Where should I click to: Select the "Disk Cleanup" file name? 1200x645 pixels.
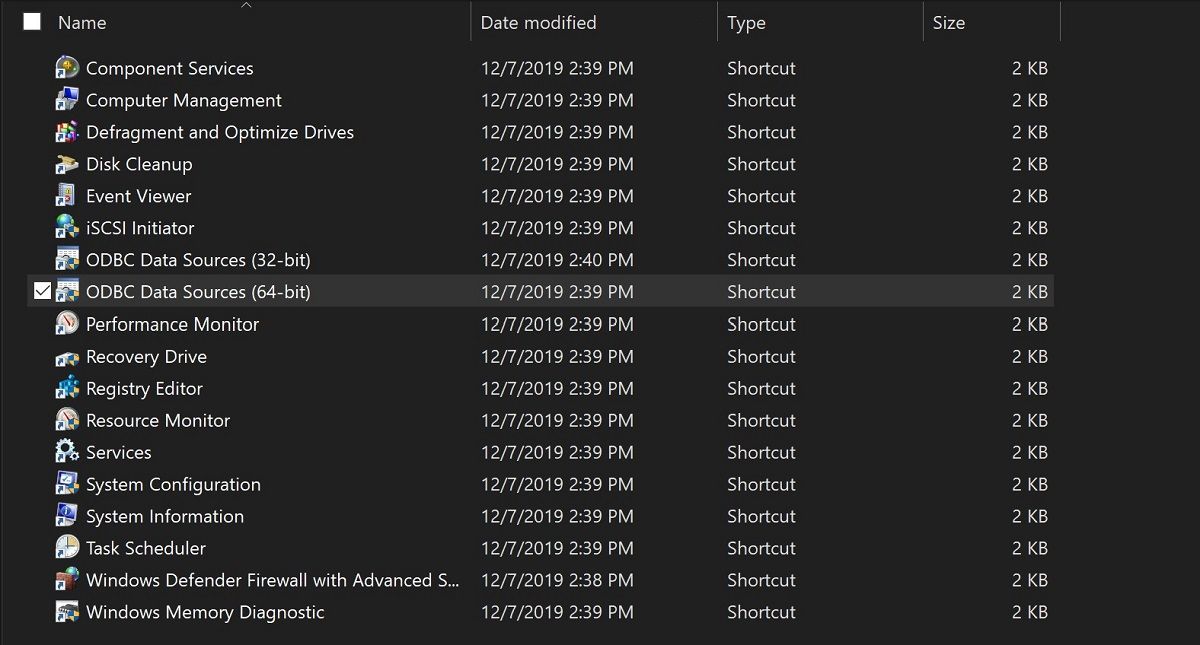139,164
